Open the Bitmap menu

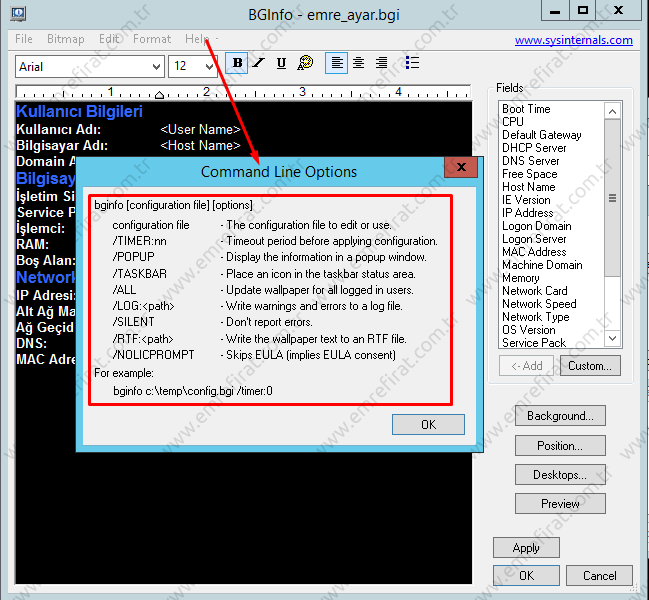[66, 39]
